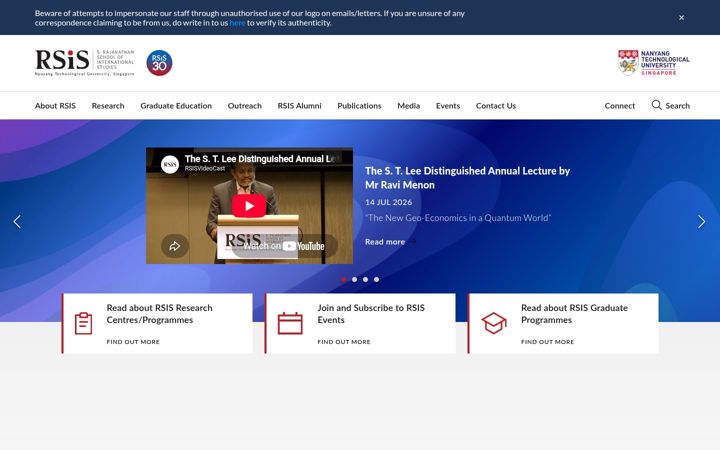Select first carousel dot indicator

(x=343, y=279)
